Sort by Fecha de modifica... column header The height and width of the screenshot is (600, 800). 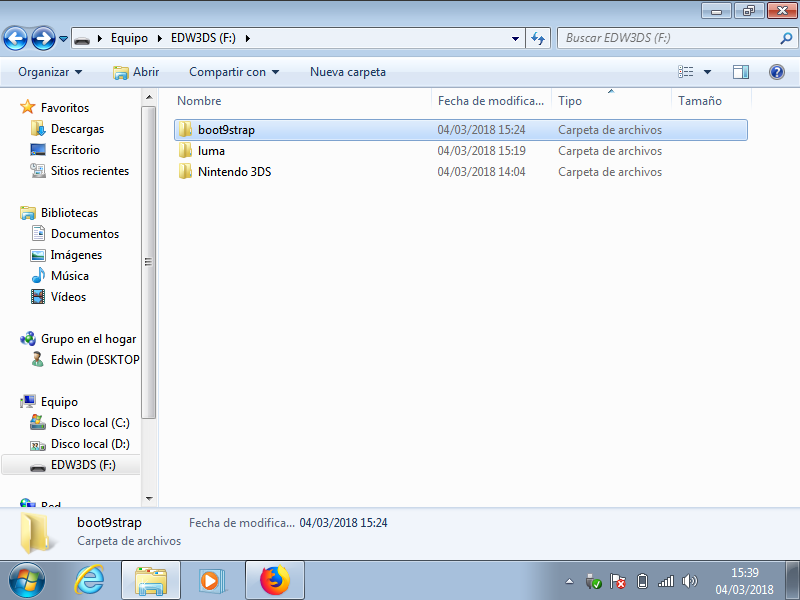492,101
